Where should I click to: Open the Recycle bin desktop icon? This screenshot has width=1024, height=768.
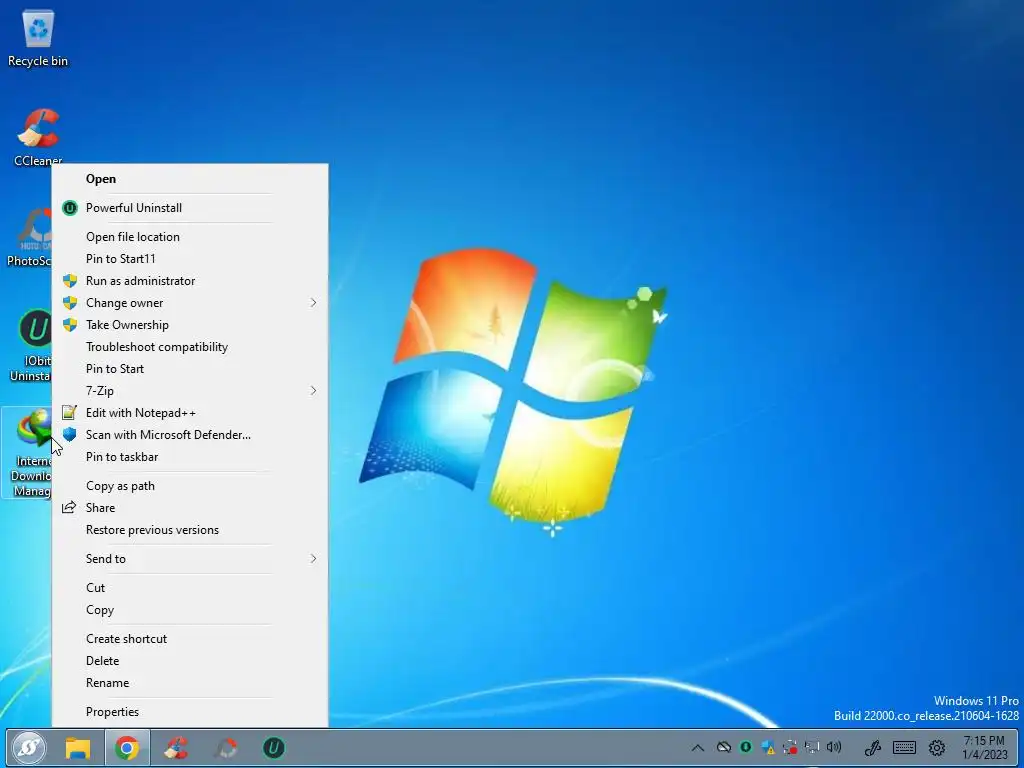38,38
